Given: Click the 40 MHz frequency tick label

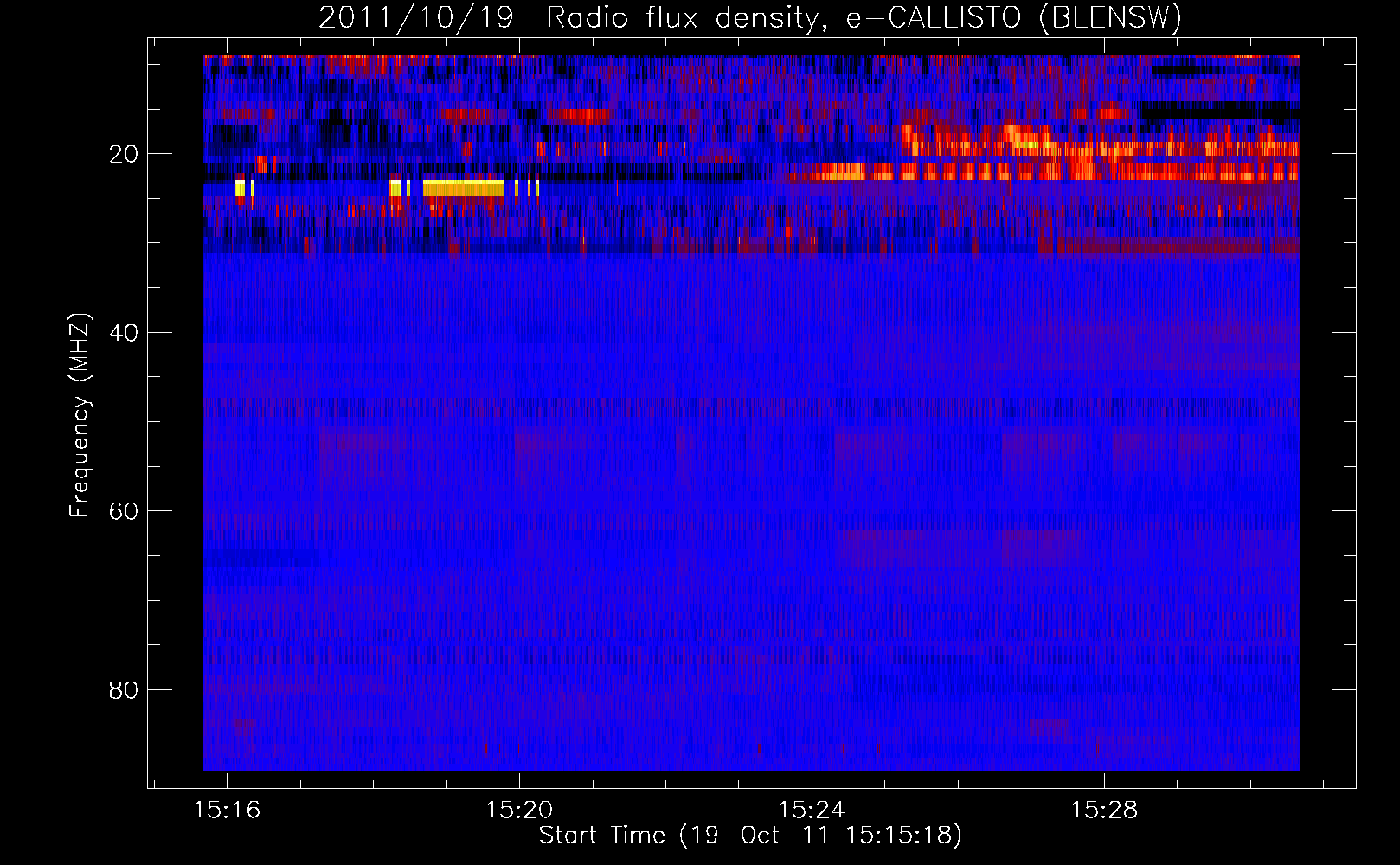Looking at the screenshot, I should tap(125, 332).
